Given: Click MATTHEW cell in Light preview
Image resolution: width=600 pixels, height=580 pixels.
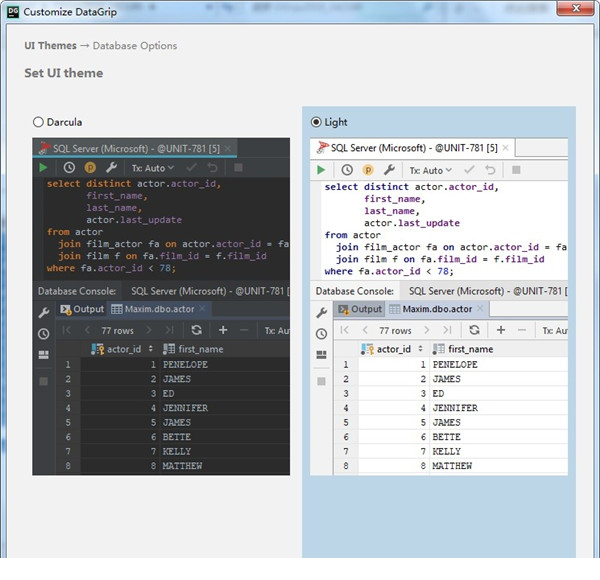Looking at the screenshot, I should pyautogui.click(x=499, y=466).
